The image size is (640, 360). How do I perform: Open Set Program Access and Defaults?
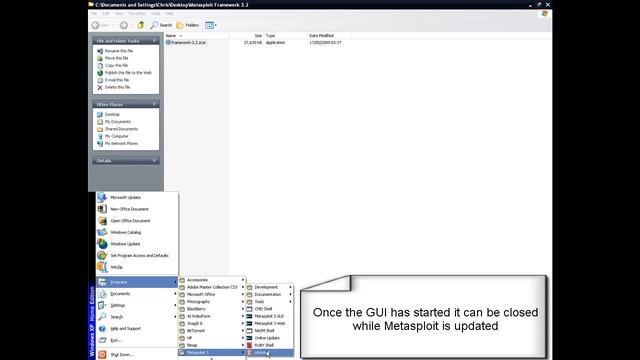(137, 256)
